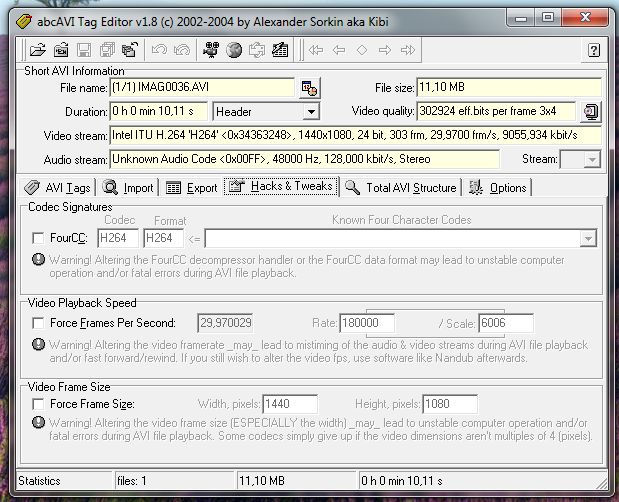Click the reload file icon with the curved arrow
Image resolution: width=619 pixels, height=502 pixels.
[x=129, y=50]
